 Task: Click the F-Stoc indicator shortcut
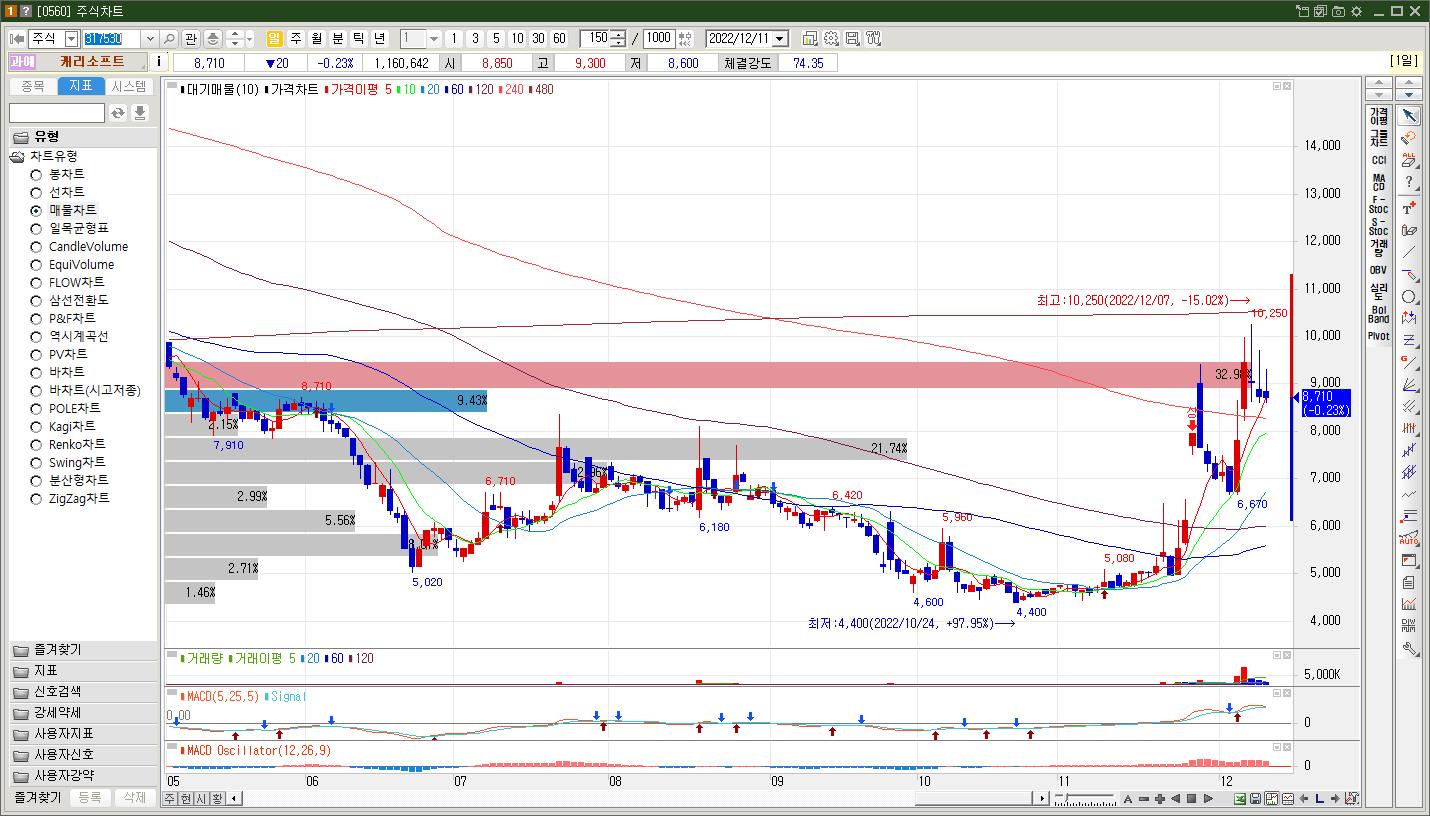point(1379,204)
